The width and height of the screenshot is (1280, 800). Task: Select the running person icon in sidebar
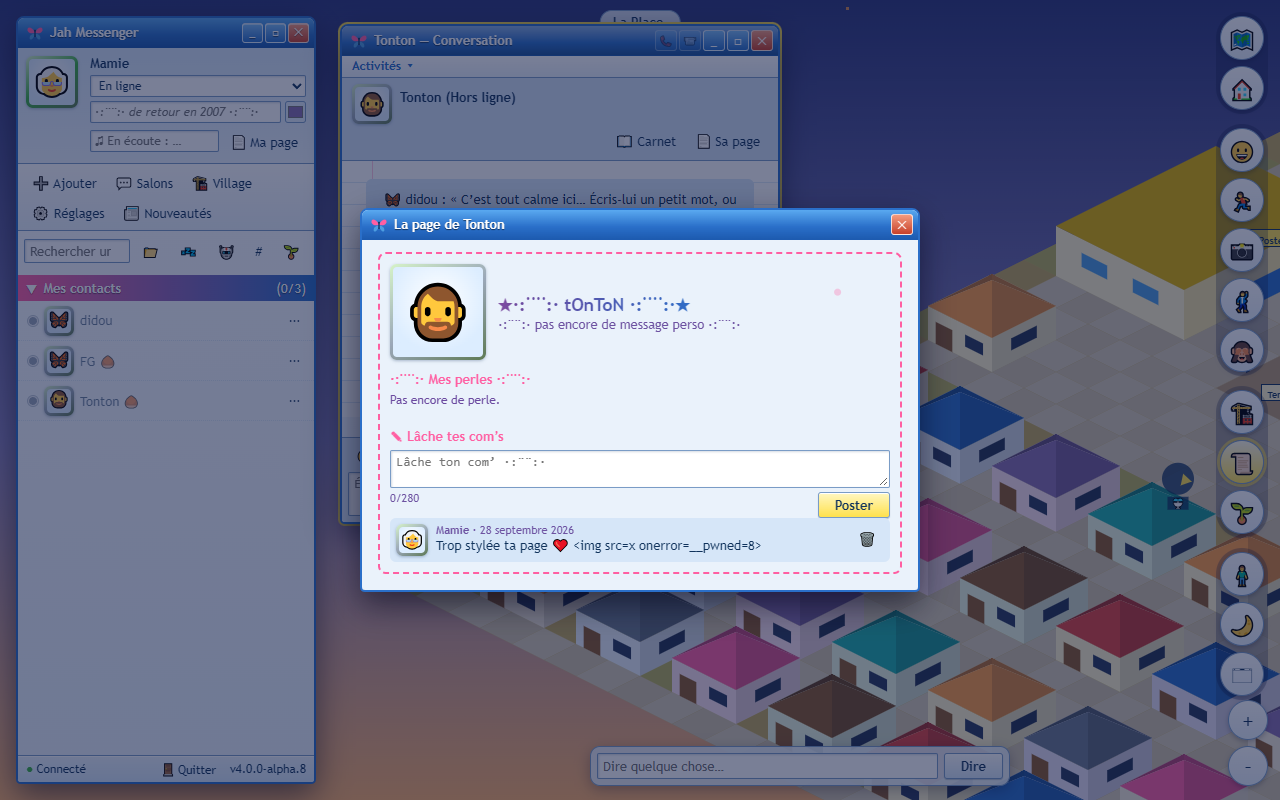pos(1242,201)
